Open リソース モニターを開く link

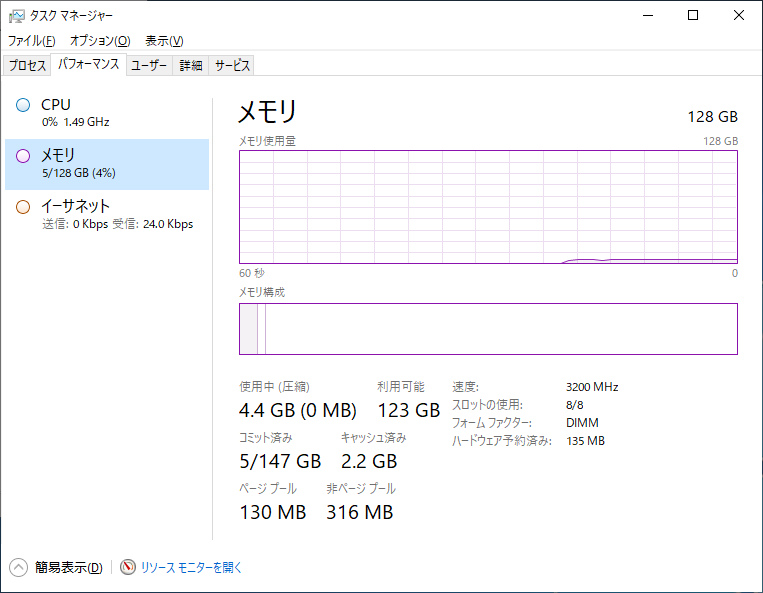click(191, 567)
